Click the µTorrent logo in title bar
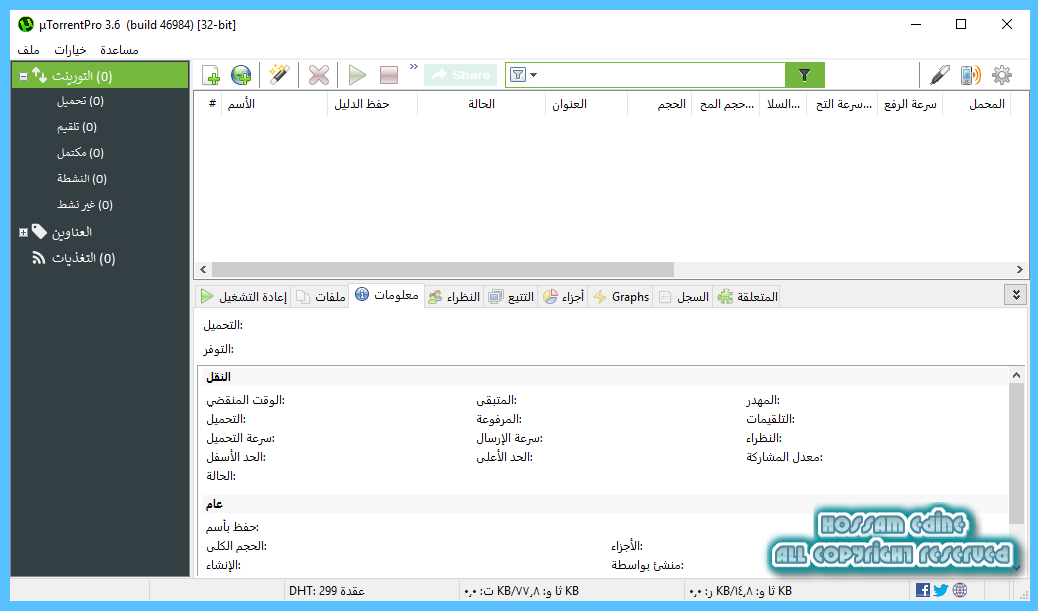Viewport: 1038px width, 611px height. click(x=25, y=24)
